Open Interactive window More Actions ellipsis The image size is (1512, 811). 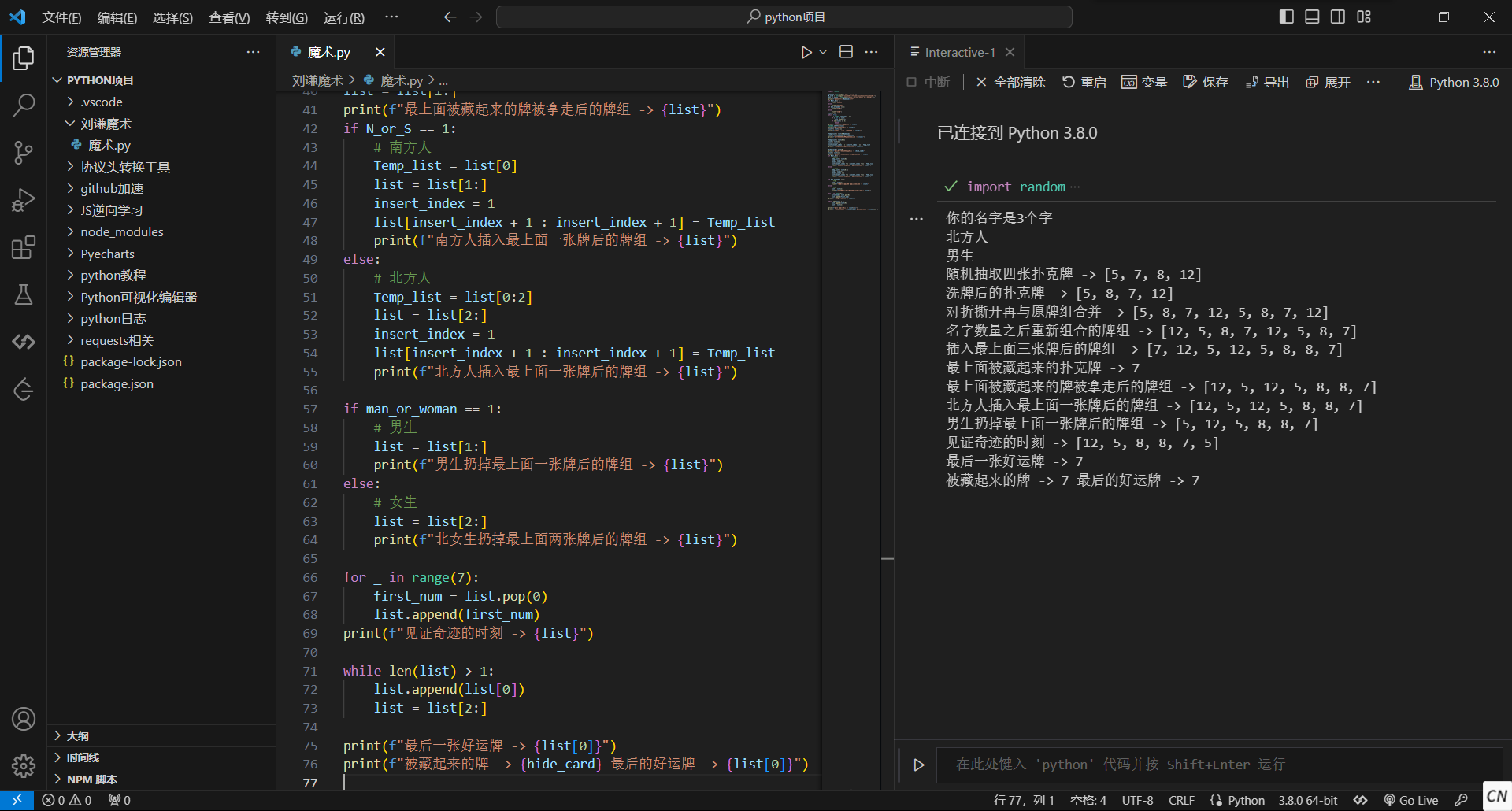(x=1489, y=52)
